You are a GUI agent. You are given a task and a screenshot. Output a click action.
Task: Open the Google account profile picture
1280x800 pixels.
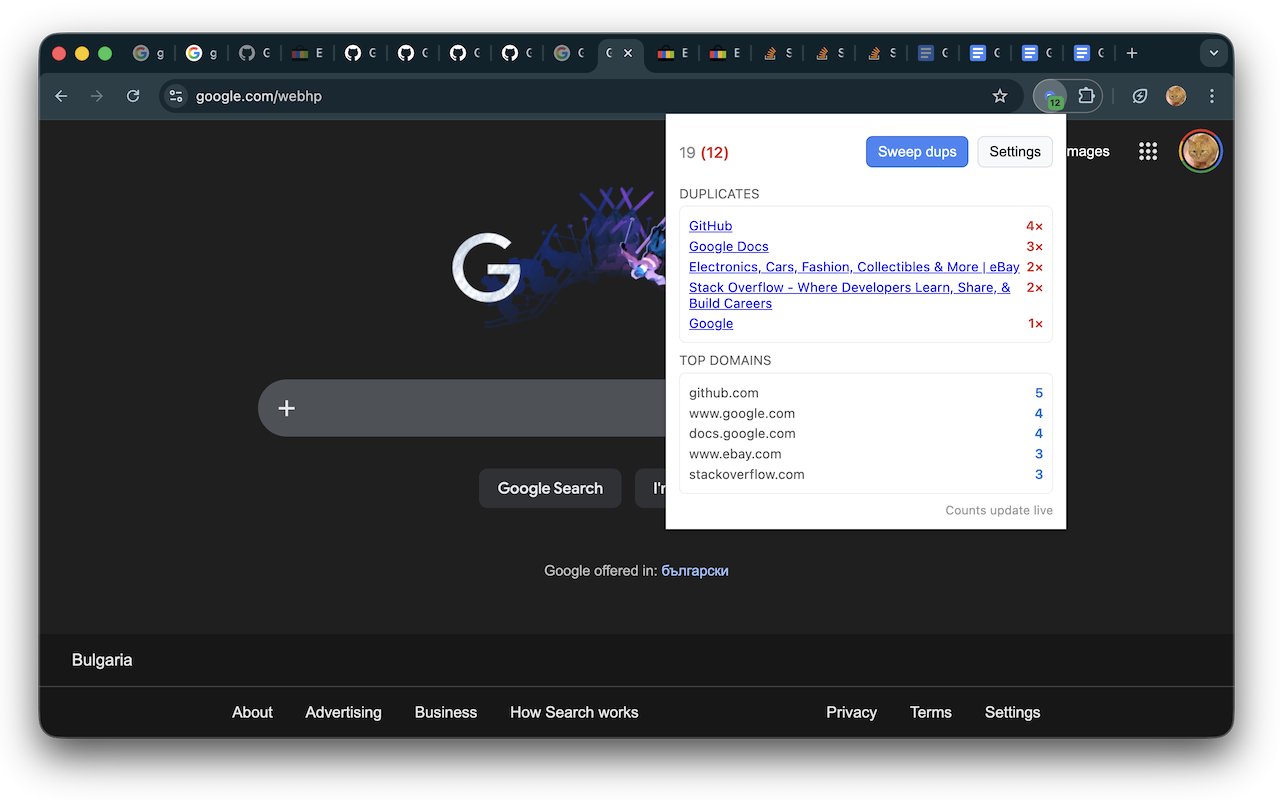(x=1200, y=151)
